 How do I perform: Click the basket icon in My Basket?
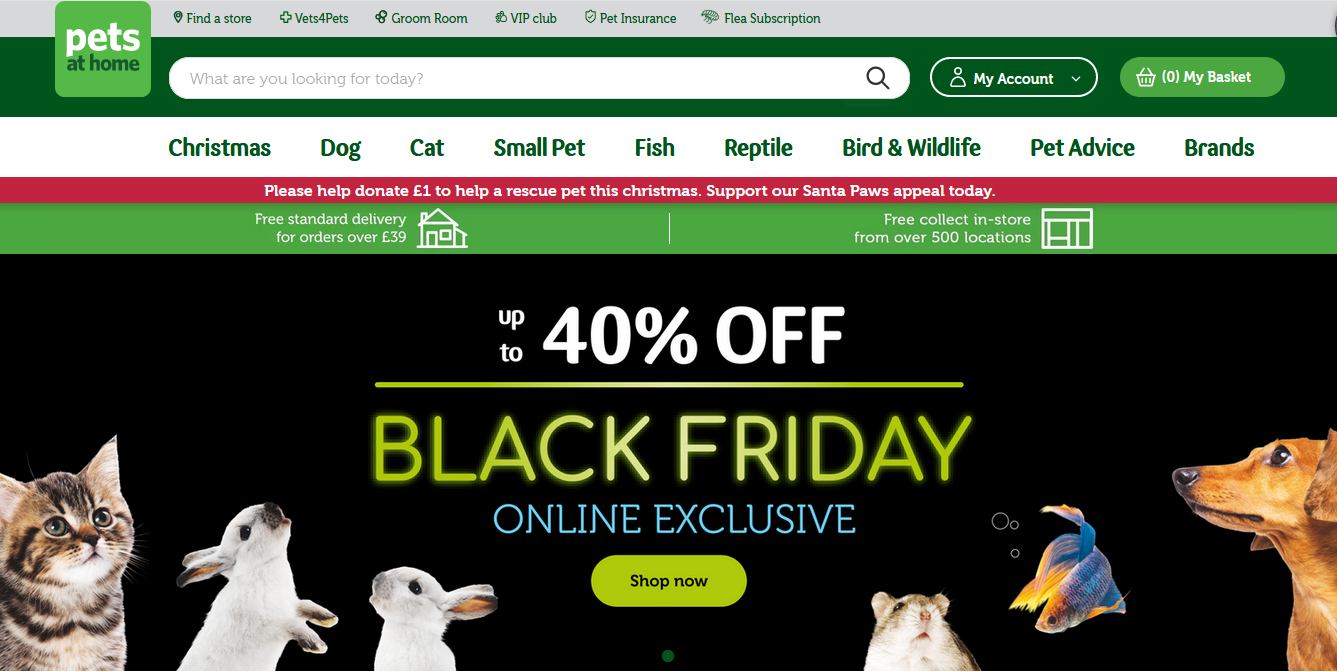pos(1146,77)
